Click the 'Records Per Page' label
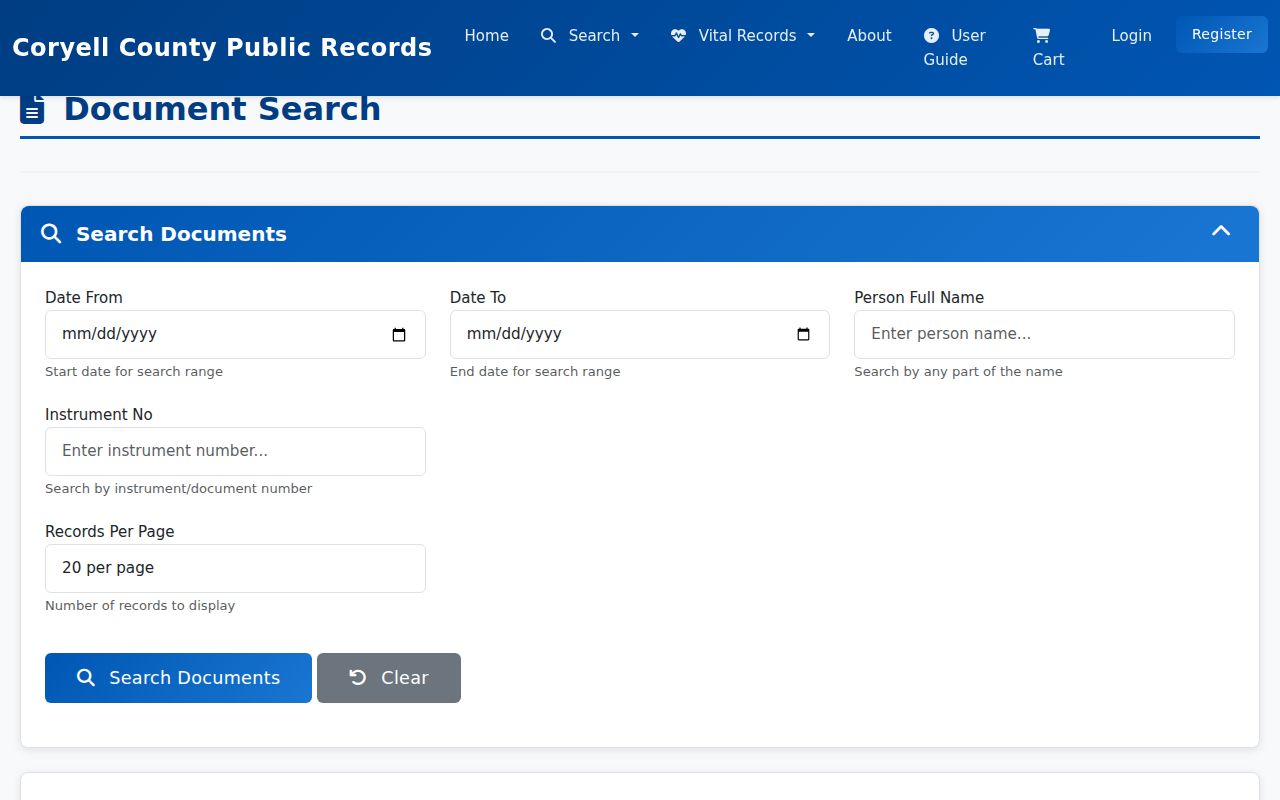1280x800 pixels. pyautogui.click(x=110, y=532)
